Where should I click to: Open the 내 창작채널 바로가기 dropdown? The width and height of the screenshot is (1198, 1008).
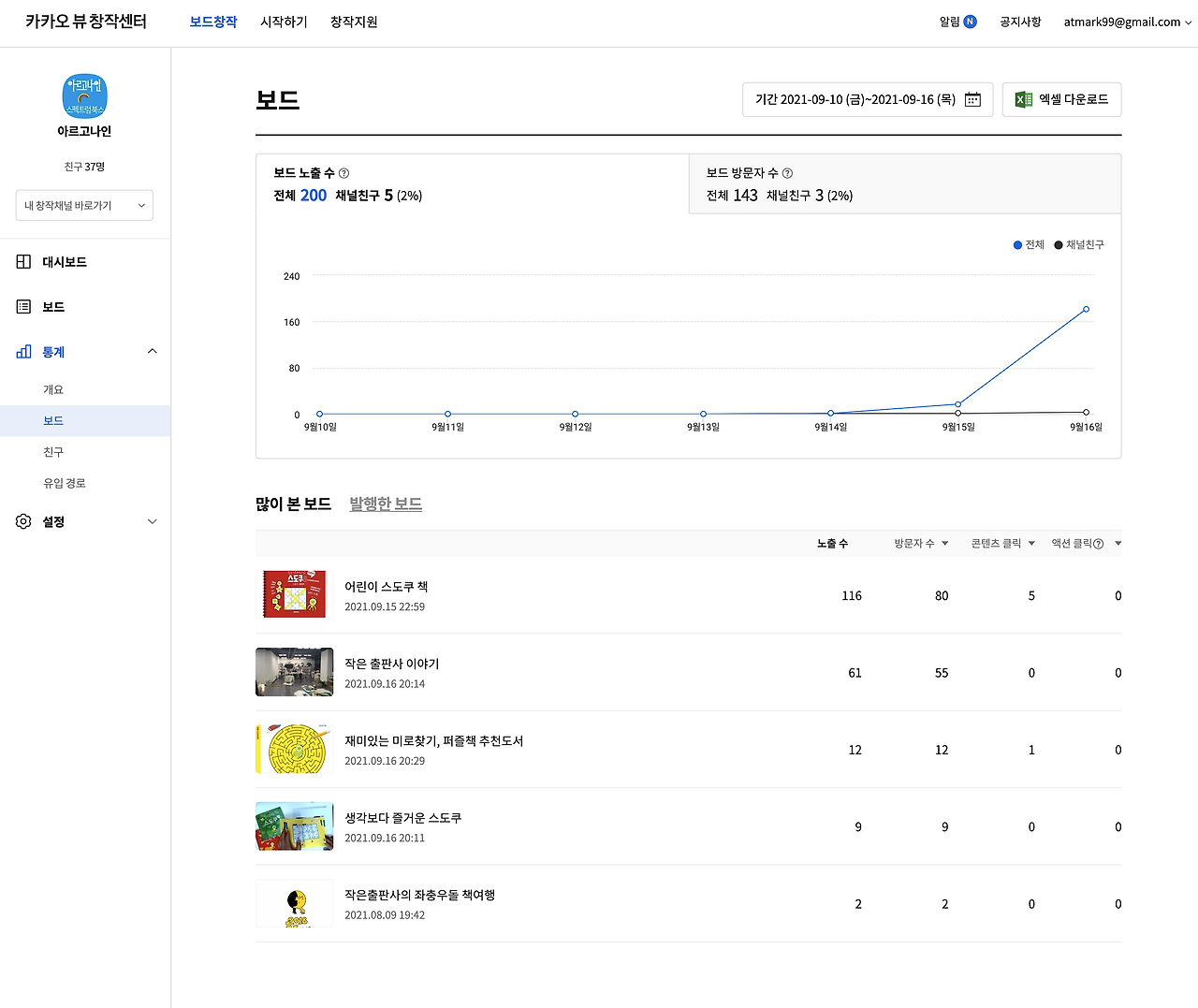84,205
